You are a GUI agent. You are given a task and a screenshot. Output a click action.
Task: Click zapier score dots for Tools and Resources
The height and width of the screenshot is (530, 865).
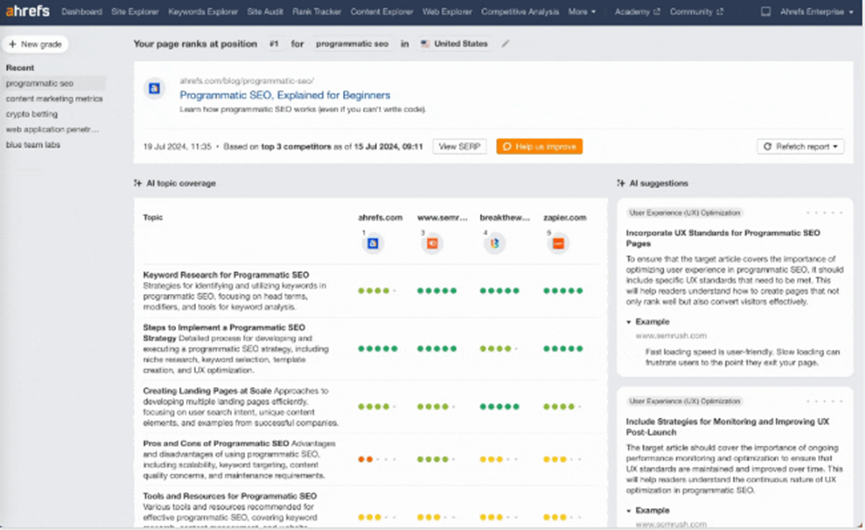click(x=563, y=517)
